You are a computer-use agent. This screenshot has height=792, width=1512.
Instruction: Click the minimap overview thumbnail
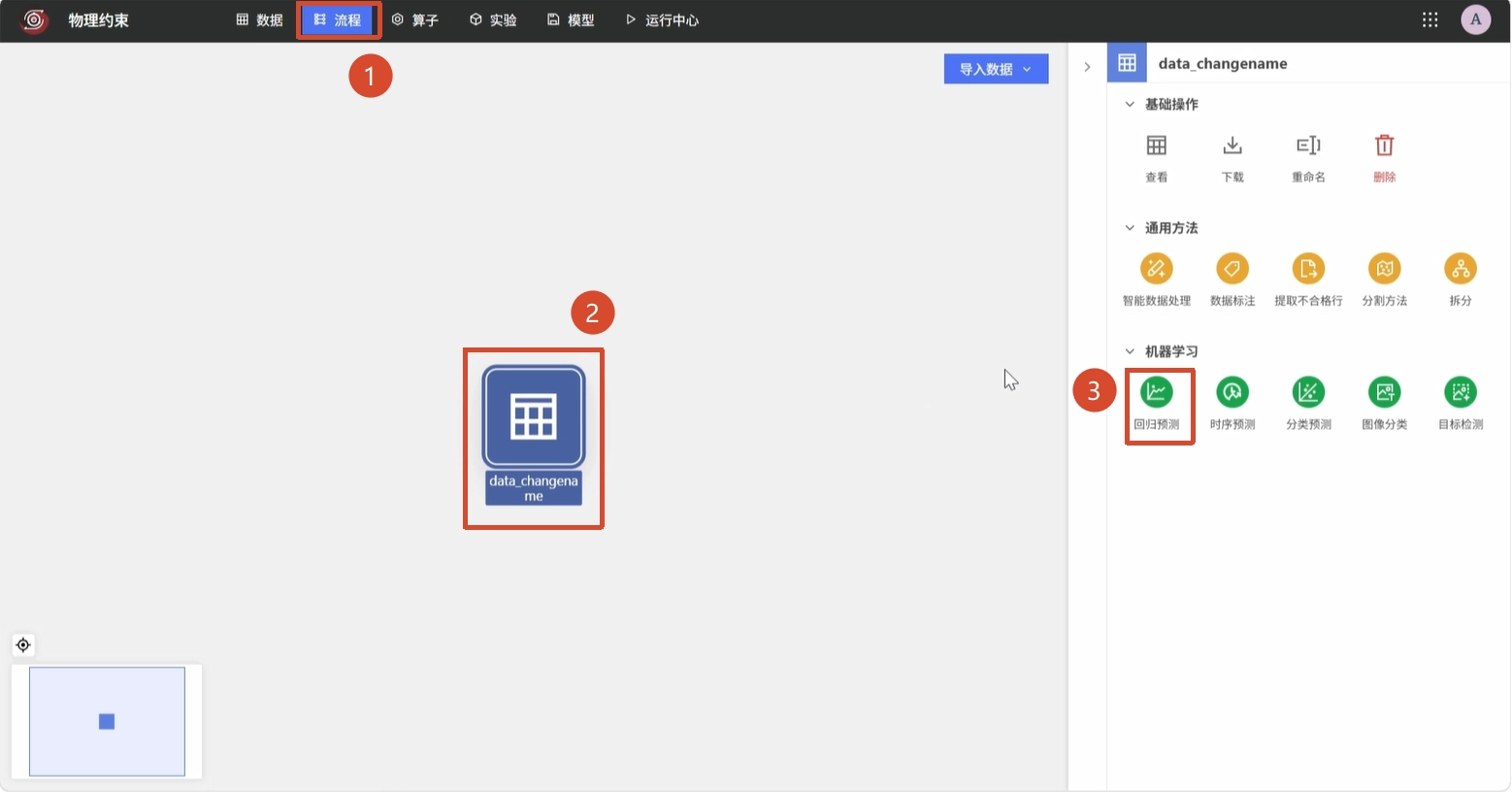click(x=107, y=721)
